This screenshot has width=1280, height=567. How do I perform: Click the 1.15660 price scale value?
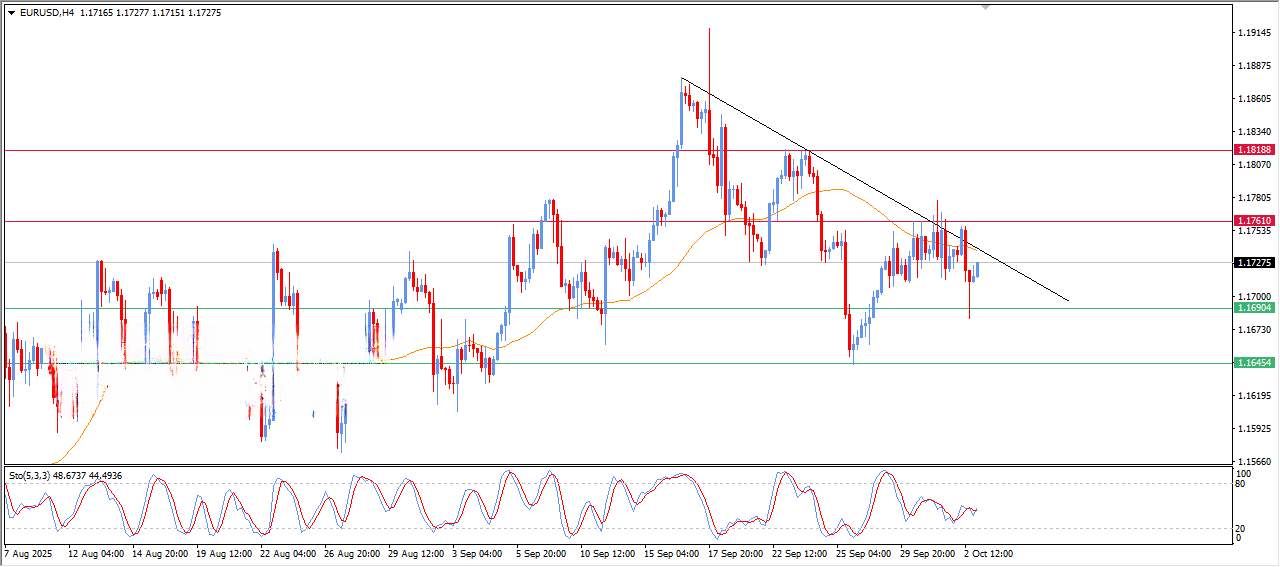click(1254, 462)
